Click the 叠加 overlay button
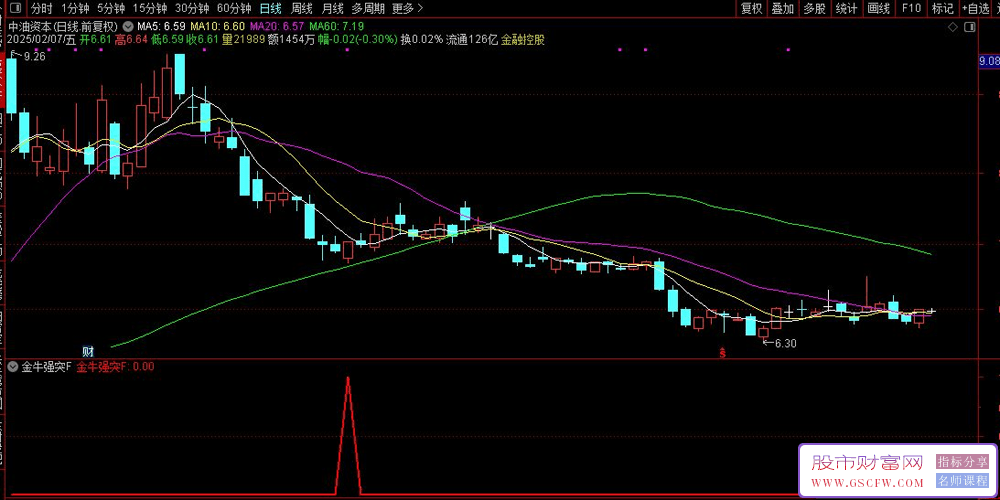 click(x=783, y=8)
